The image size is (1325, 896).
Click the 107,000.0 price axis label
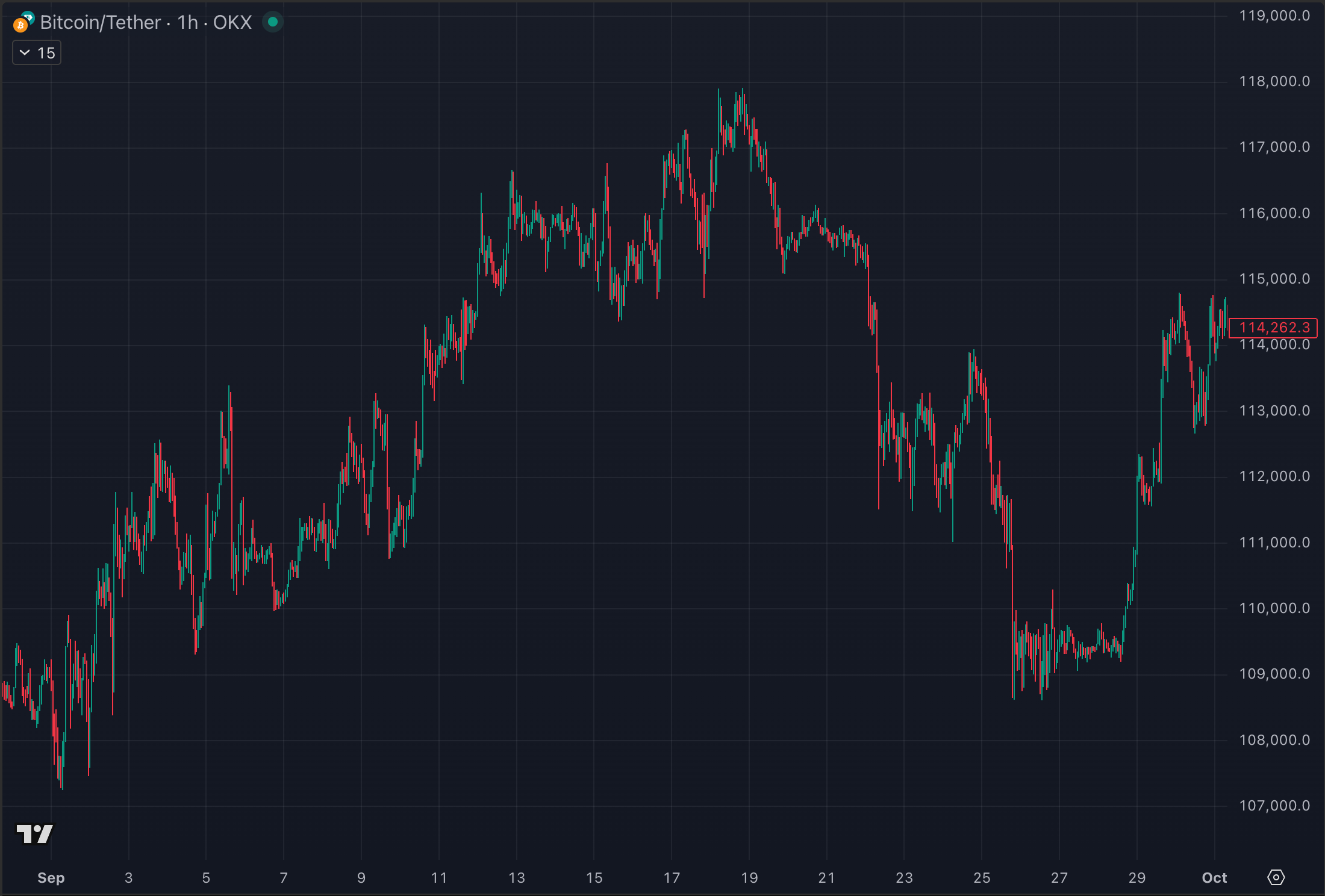tap(1274, 806)
